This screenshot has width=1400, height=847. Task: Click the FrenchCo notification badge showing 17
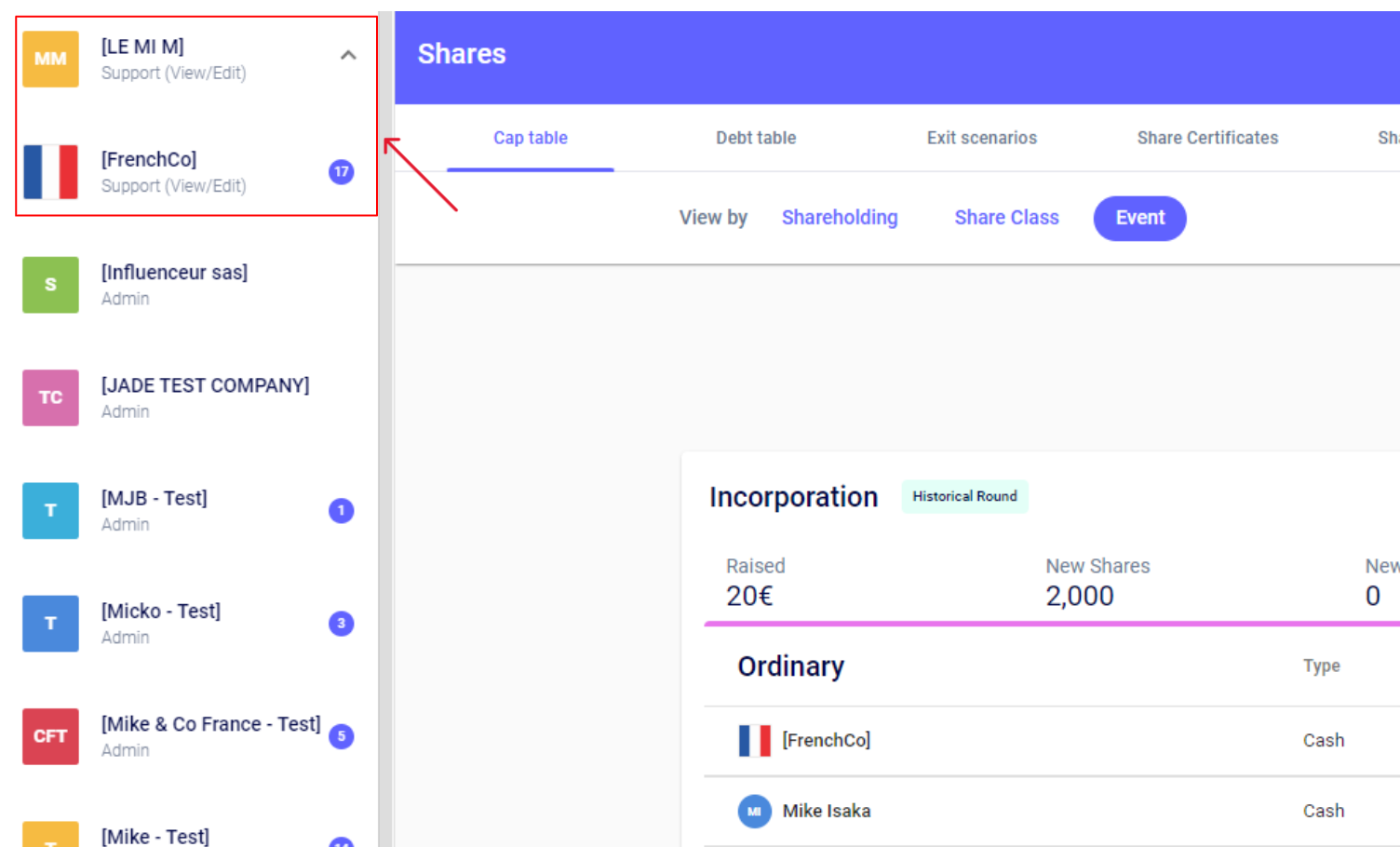pos(342,172)
